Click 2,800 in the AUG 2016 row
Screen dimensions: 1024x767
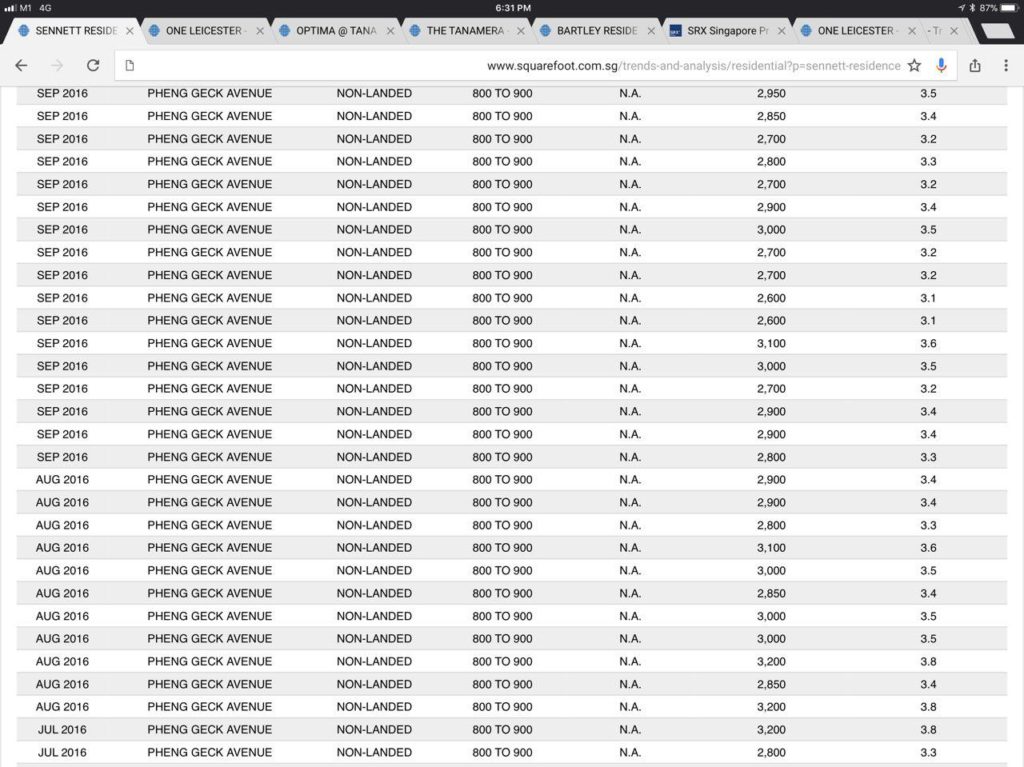pyautogui.click(x=771, y=525)
